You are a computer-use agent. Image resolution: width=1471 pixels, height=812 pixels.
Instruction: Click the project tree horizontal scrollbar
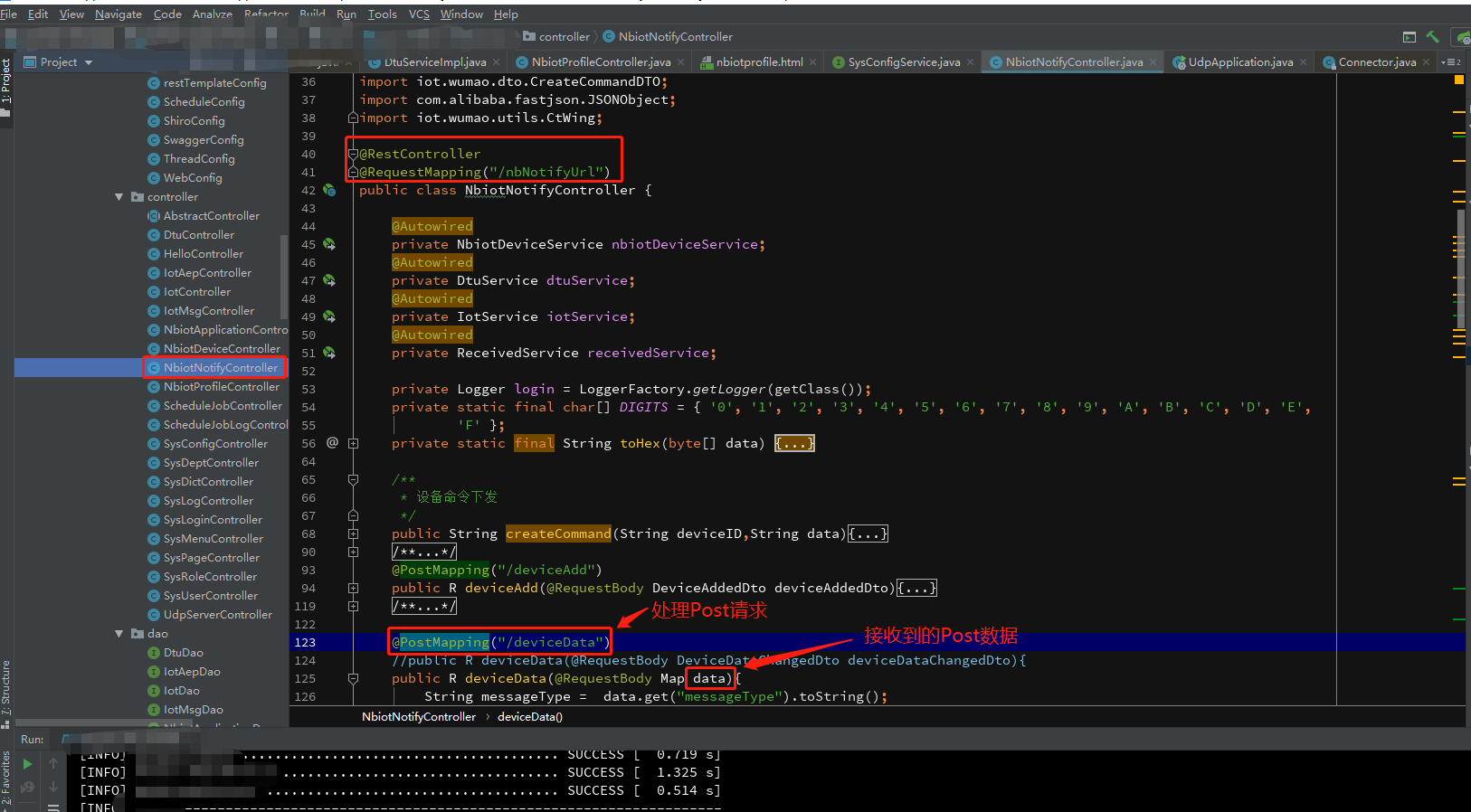[104, 723]
